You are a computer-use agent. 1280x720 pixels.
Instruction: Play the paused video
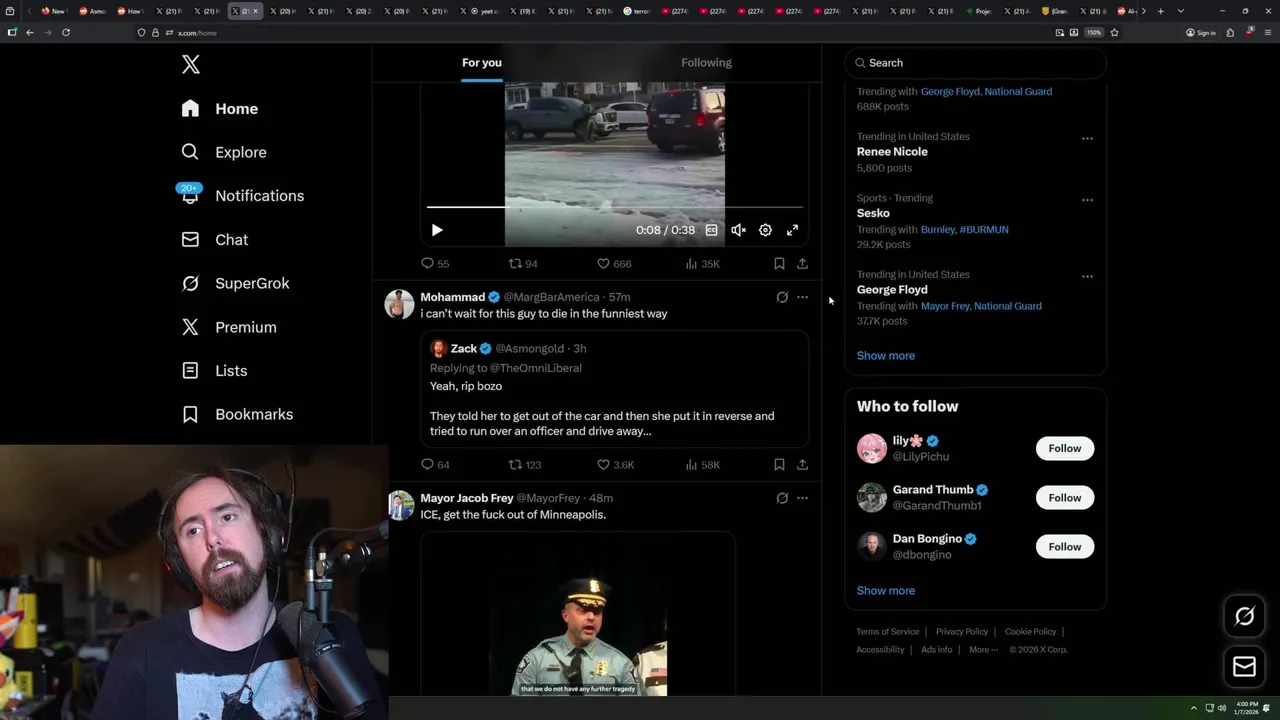coord(437,230)
